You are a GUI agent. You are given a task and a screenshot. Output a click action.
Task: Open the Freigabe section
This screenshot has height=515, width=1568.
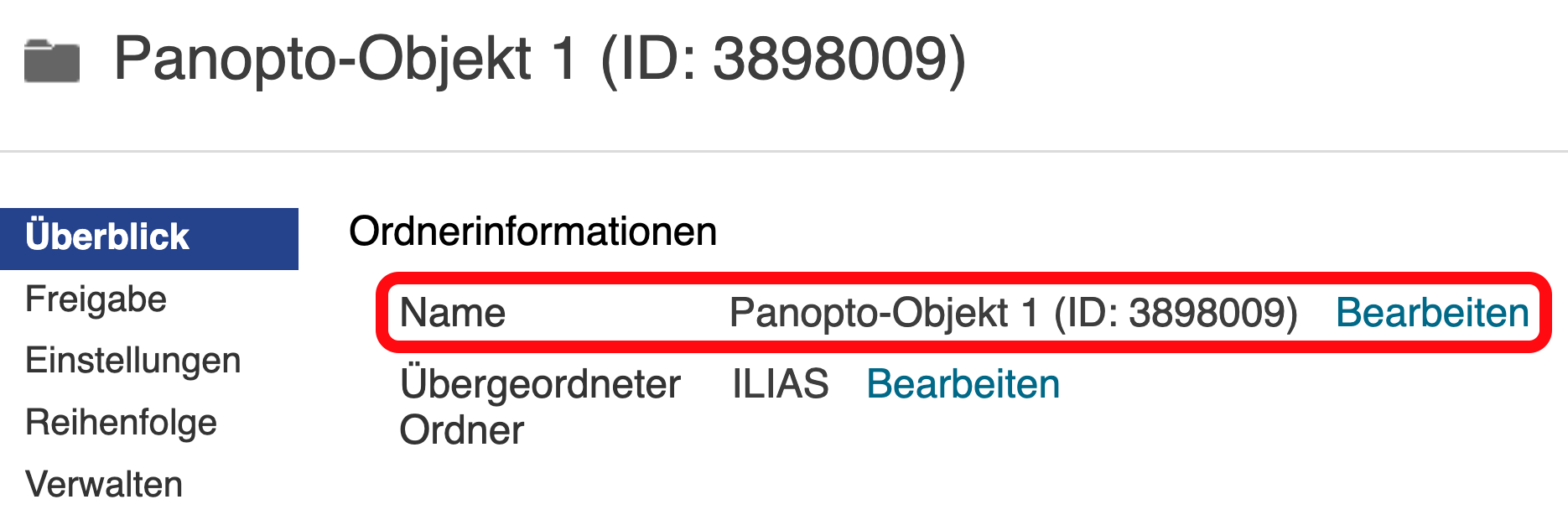96,300
